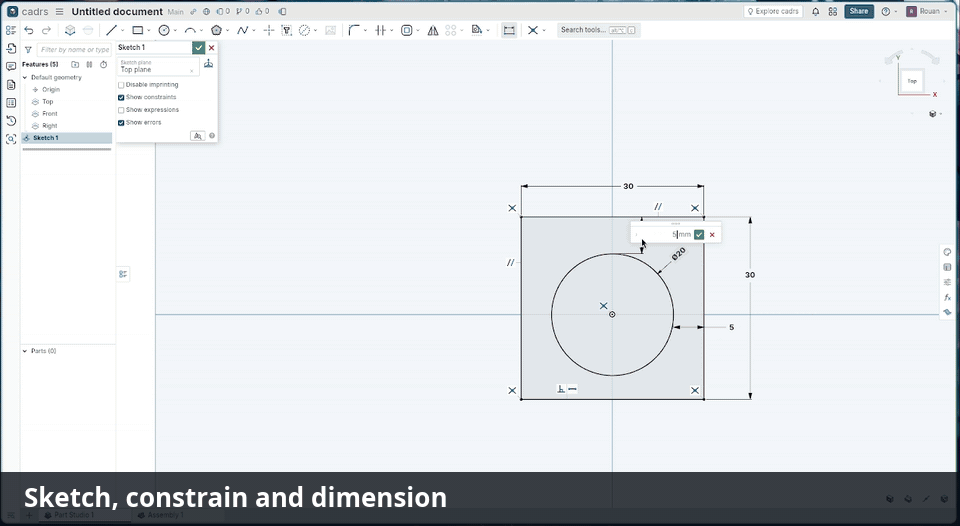The width and height of the screenshot is (960, 526).
Task: Open the hamburger document menu
Action: pos(59,12)
